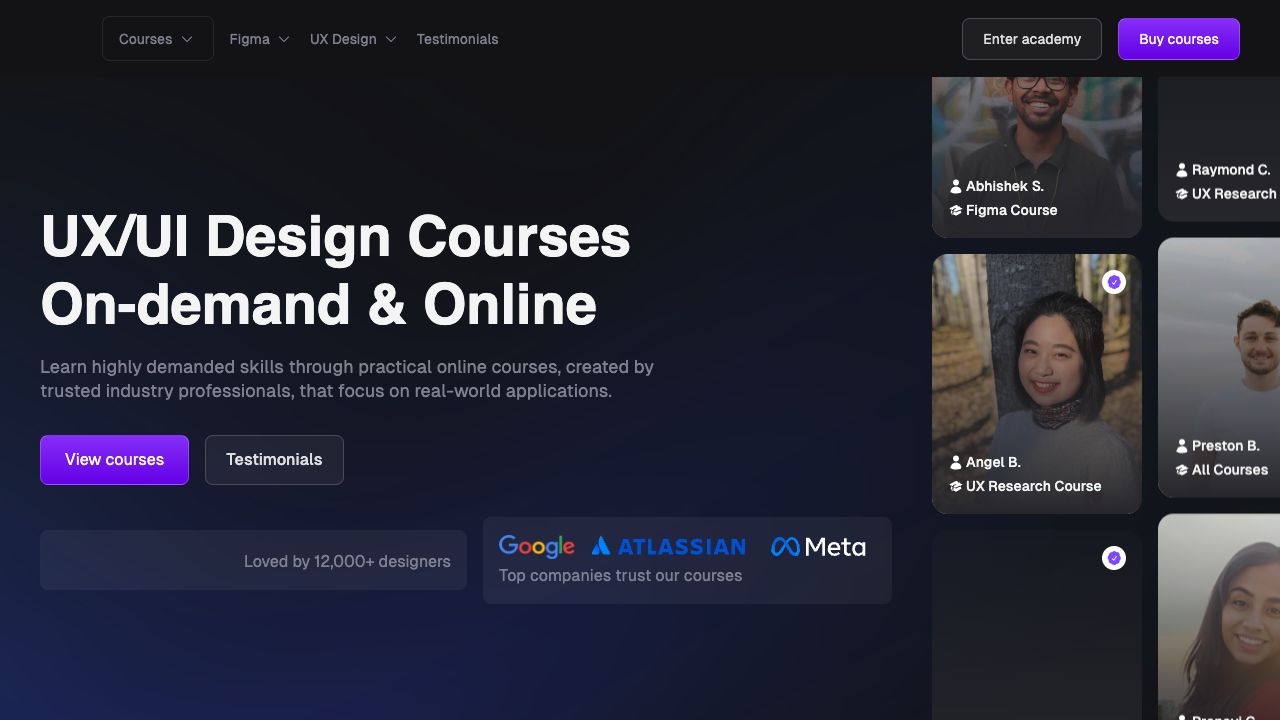Expand the Figma navigation dropdown
The height and width of the screenshot is (720, 1280).
pyautogui.click(x=259, y=39)
